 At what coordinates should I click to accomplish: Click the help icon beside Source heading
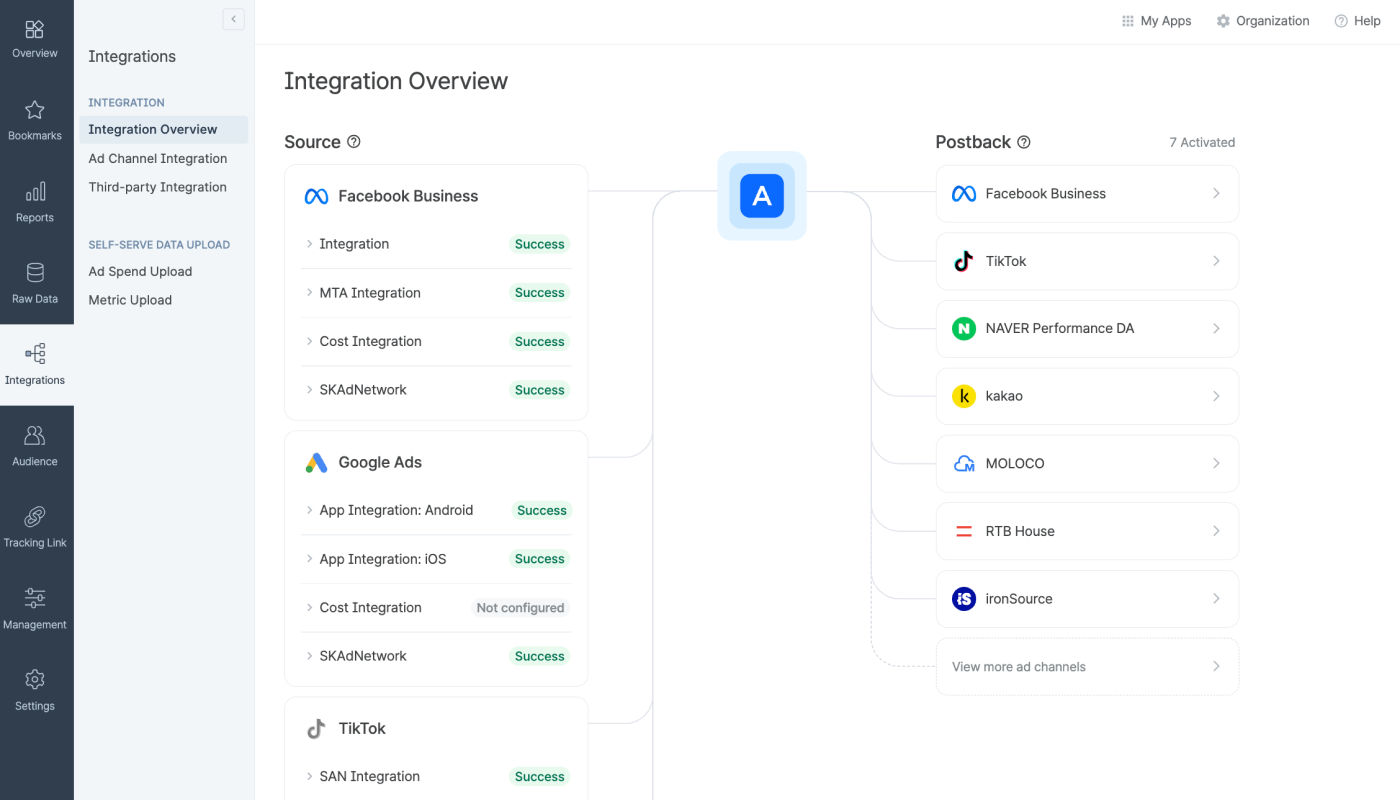tap(353, 142)
